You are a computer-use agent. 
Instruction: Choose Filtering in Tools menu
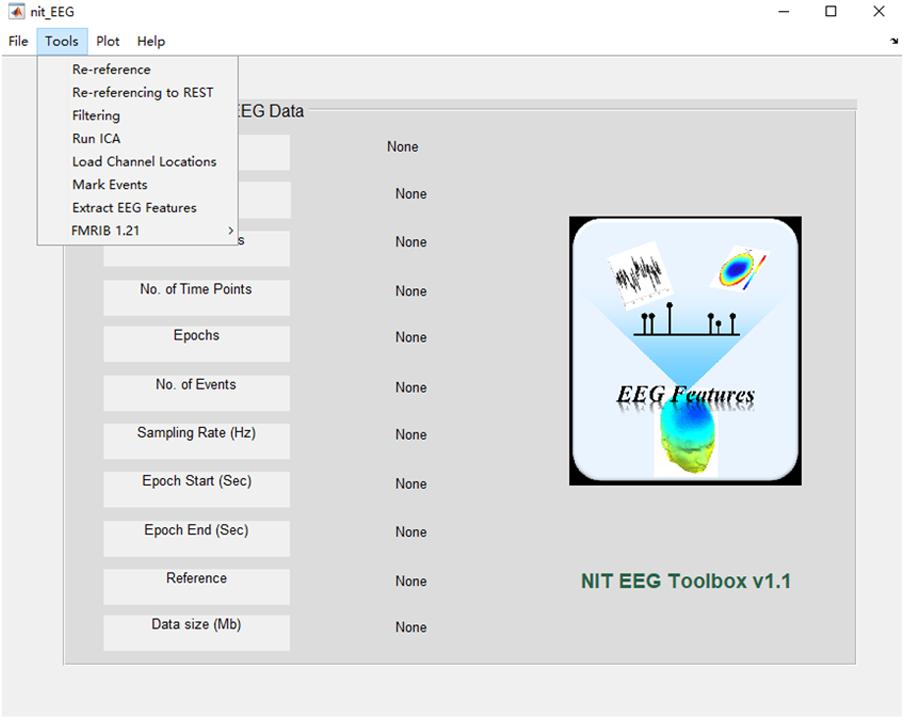[137, 115]
